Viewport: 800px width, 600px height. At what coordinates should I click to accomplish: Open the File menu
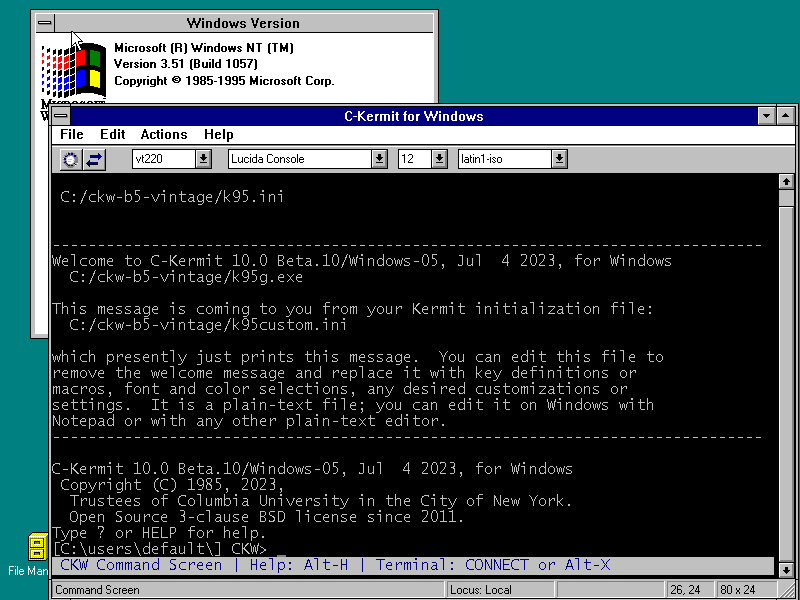71,135
